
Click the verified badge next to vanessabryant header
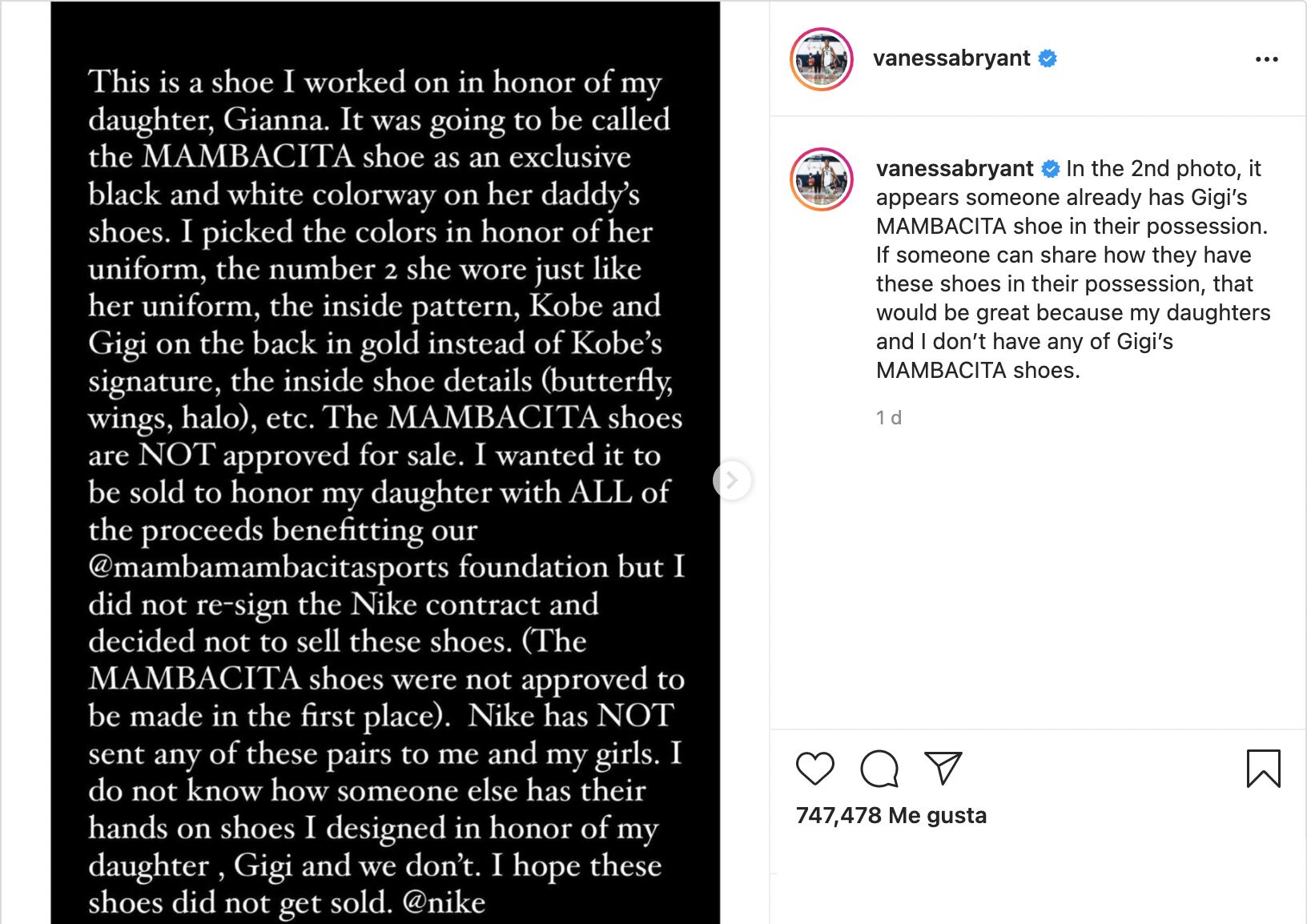(1047, 58)
